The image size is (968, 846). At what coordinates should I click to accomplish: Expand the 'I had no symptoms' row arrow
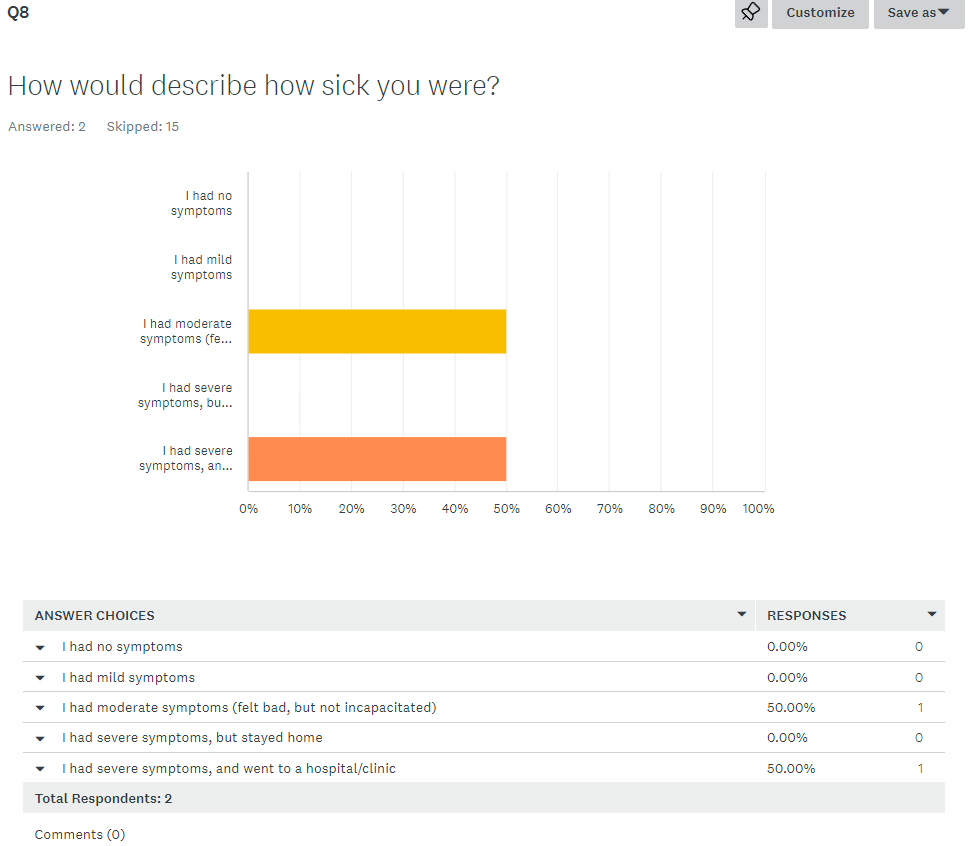41,647
